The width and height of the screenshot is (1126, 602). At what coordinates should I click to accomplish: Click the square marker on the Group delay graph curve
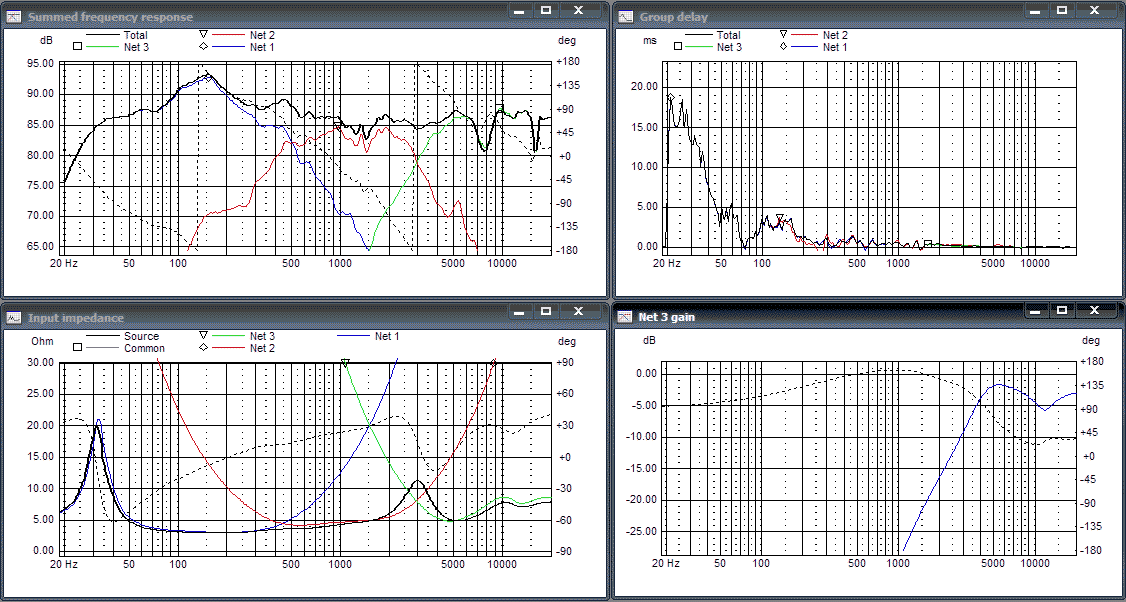coord(928,244)
